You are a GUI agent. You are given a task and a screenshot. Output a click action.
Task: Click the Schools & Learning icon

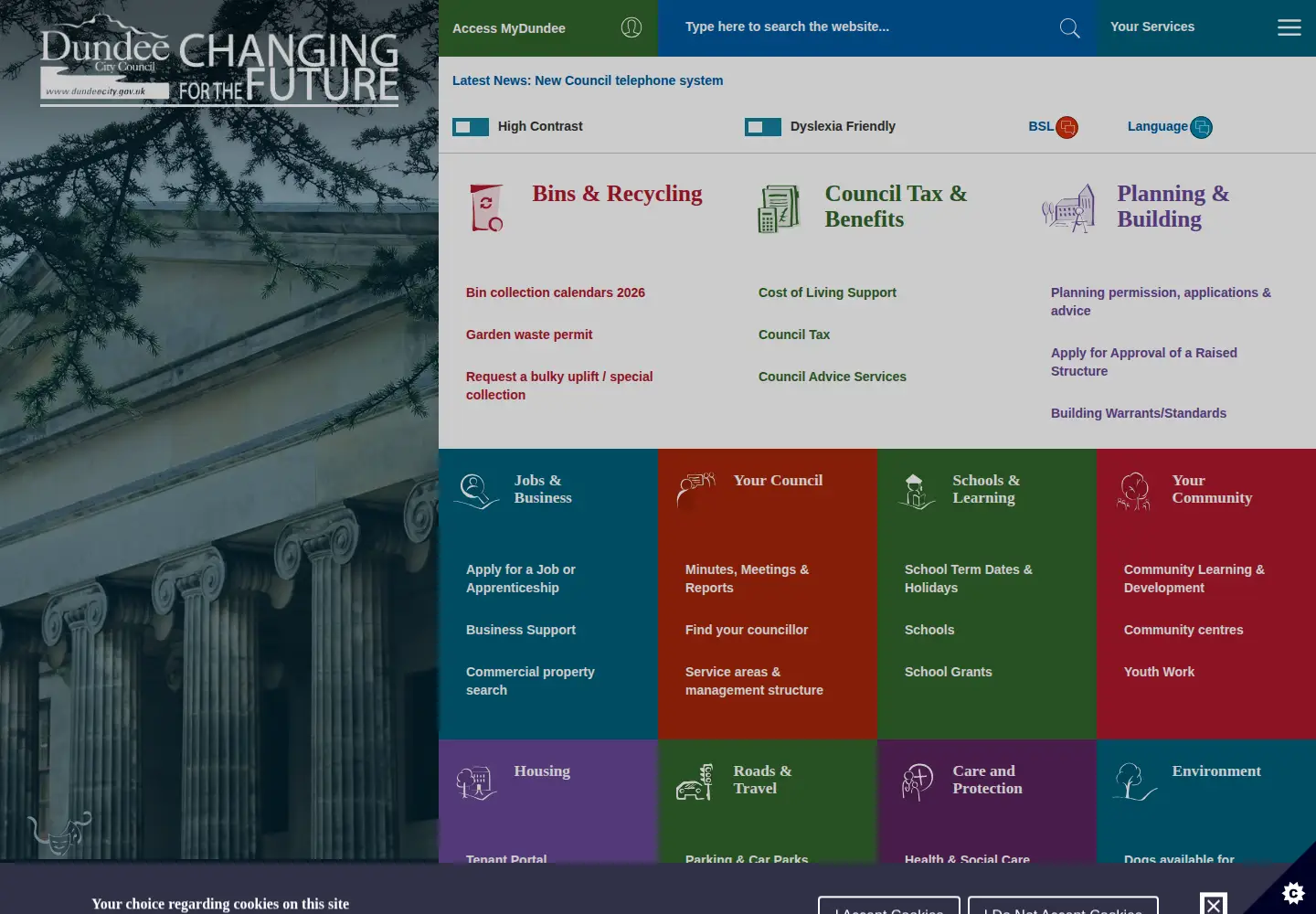[916, 491]
